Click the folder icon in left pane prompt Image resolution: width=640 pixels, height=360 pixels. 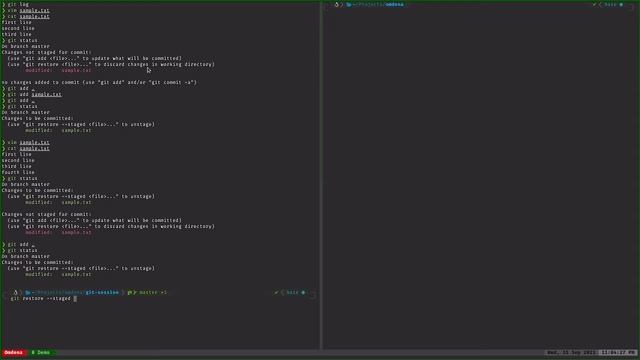click(27, 292)
